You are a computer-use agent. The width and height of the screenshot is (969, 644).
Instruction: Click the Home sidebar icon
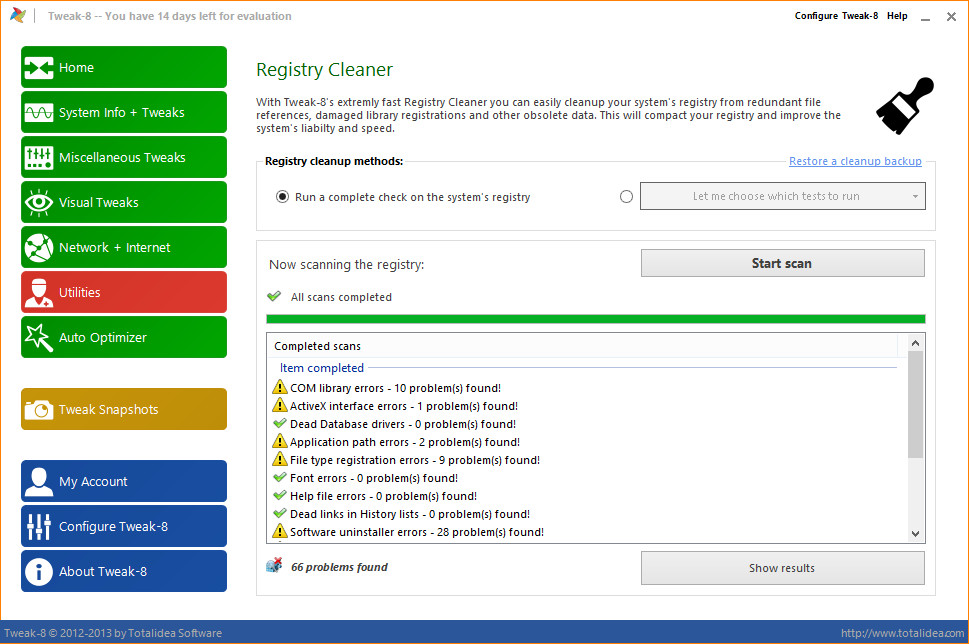[39, 67]
